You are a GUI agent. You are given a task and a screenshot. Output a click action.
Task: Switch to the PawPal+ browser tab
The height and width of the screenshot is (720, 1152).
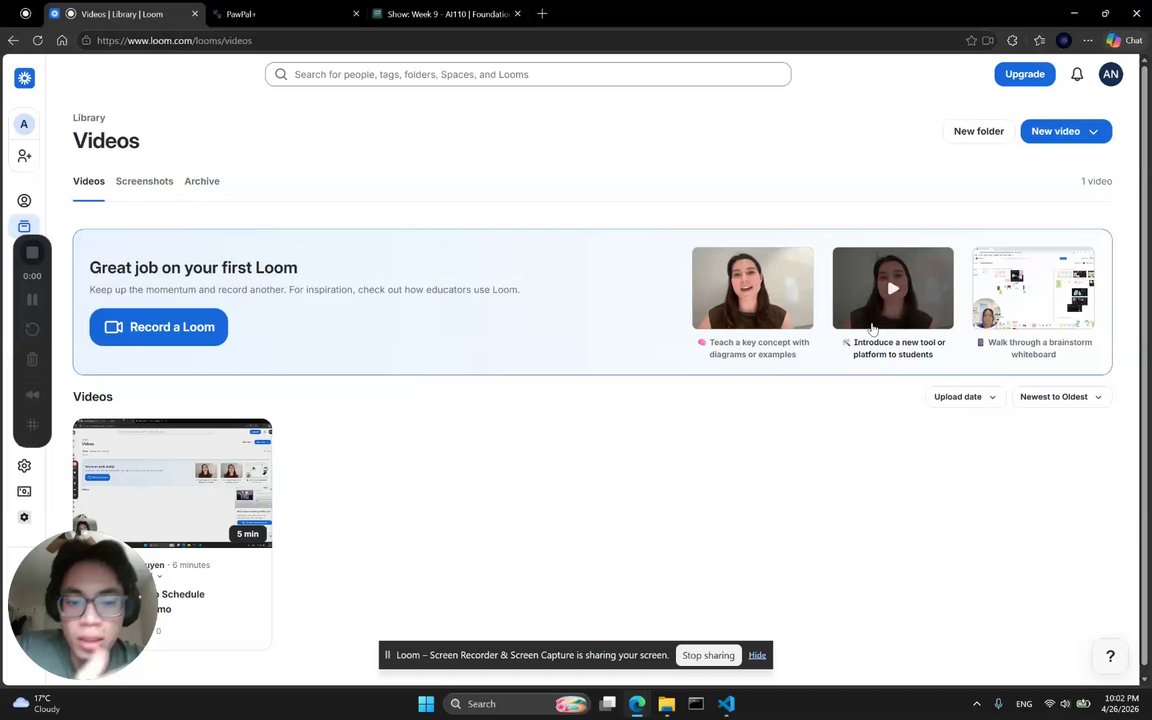click(287, 14)
